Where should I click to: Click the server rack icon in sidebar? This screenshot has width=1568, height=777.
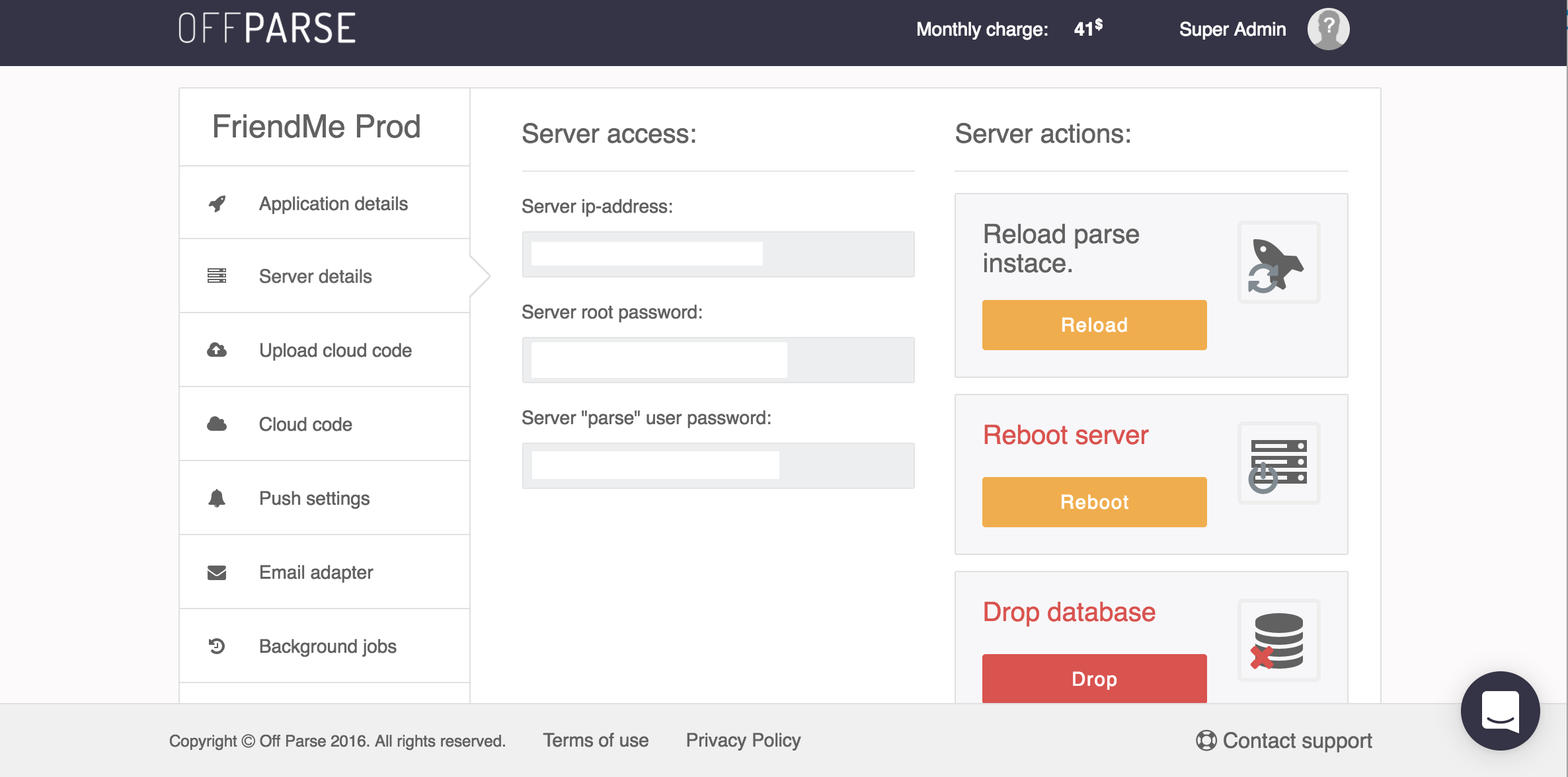coord(217,276)
